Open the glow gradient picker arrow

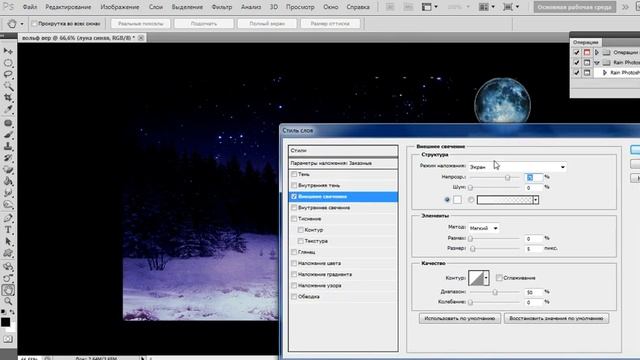pos(536,200)
